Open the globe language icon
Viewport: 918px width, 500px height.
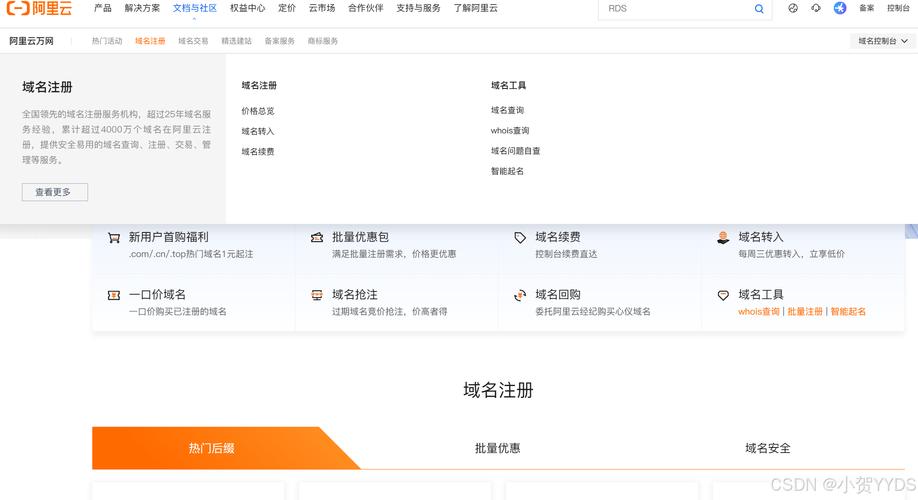(793, 8)
